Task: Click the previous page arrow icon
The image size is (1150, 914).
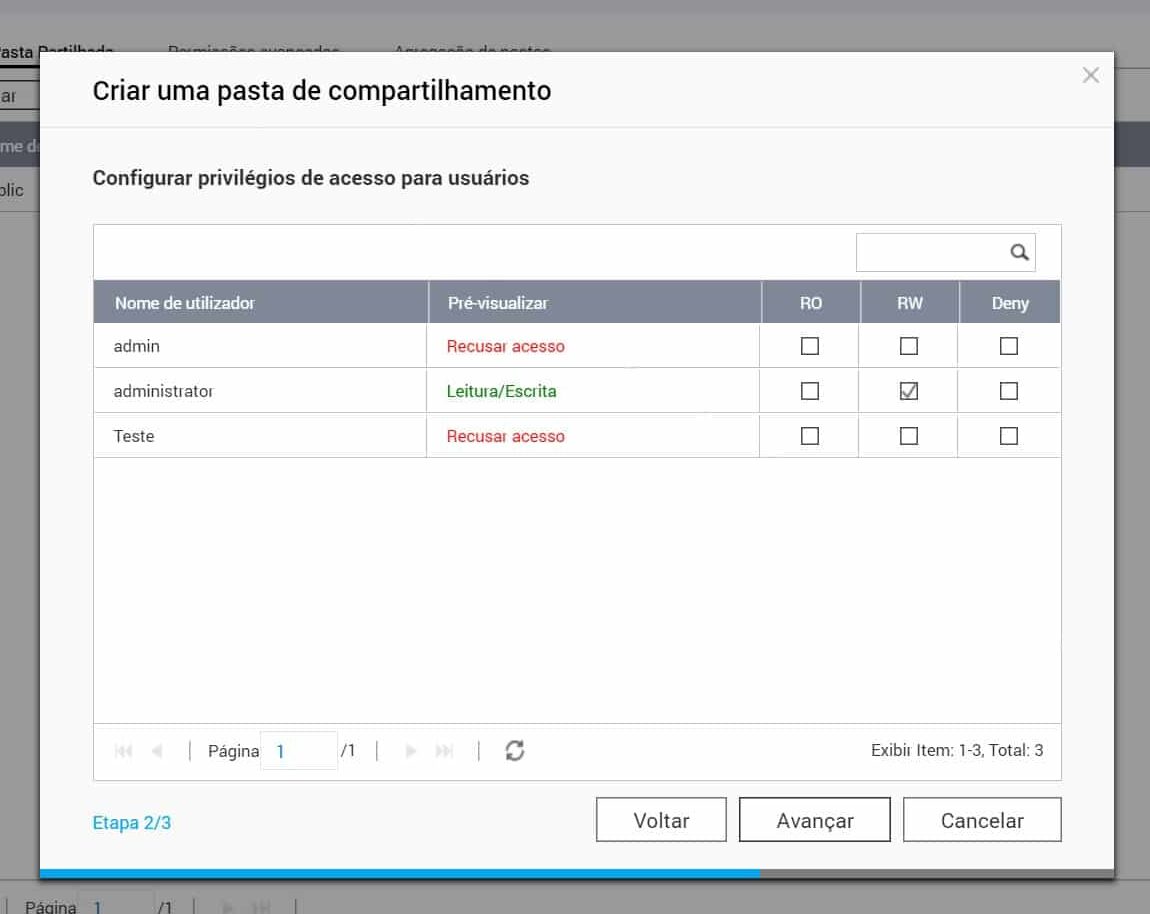Action: tap(156, 751)
